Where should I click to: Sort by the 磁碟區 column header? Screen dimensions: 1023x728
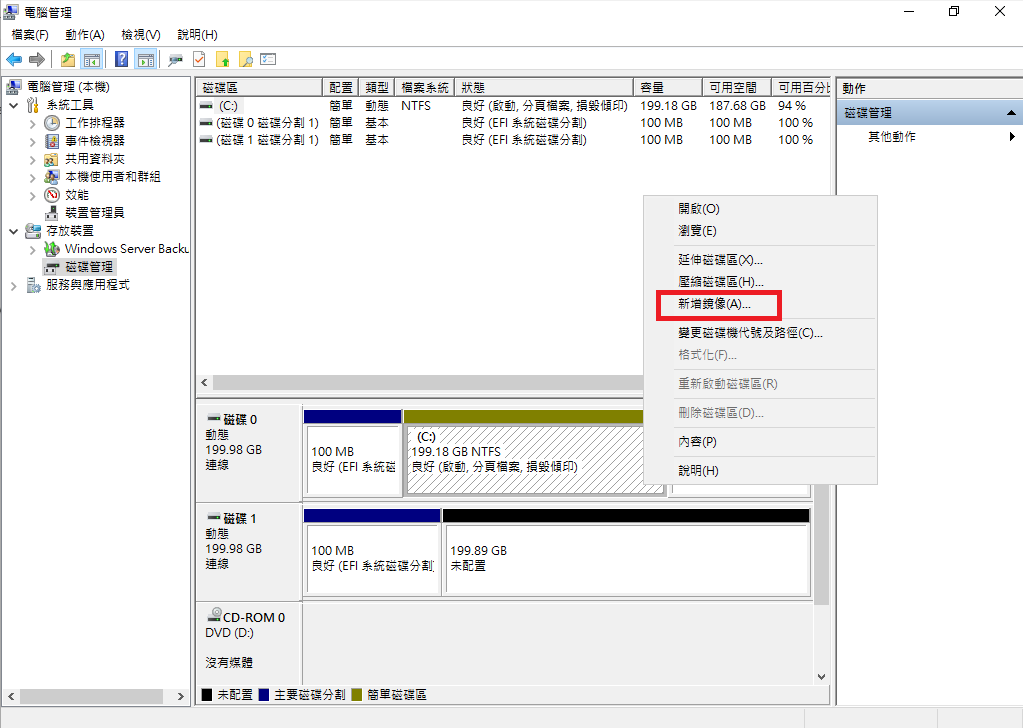click(259, 87)
